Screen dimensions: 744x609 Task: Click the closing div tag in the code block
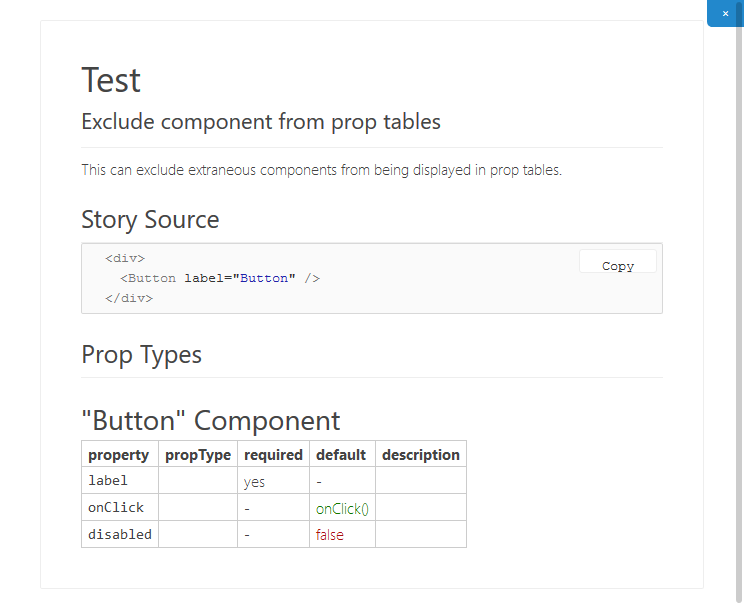click(x=129, y=298)
